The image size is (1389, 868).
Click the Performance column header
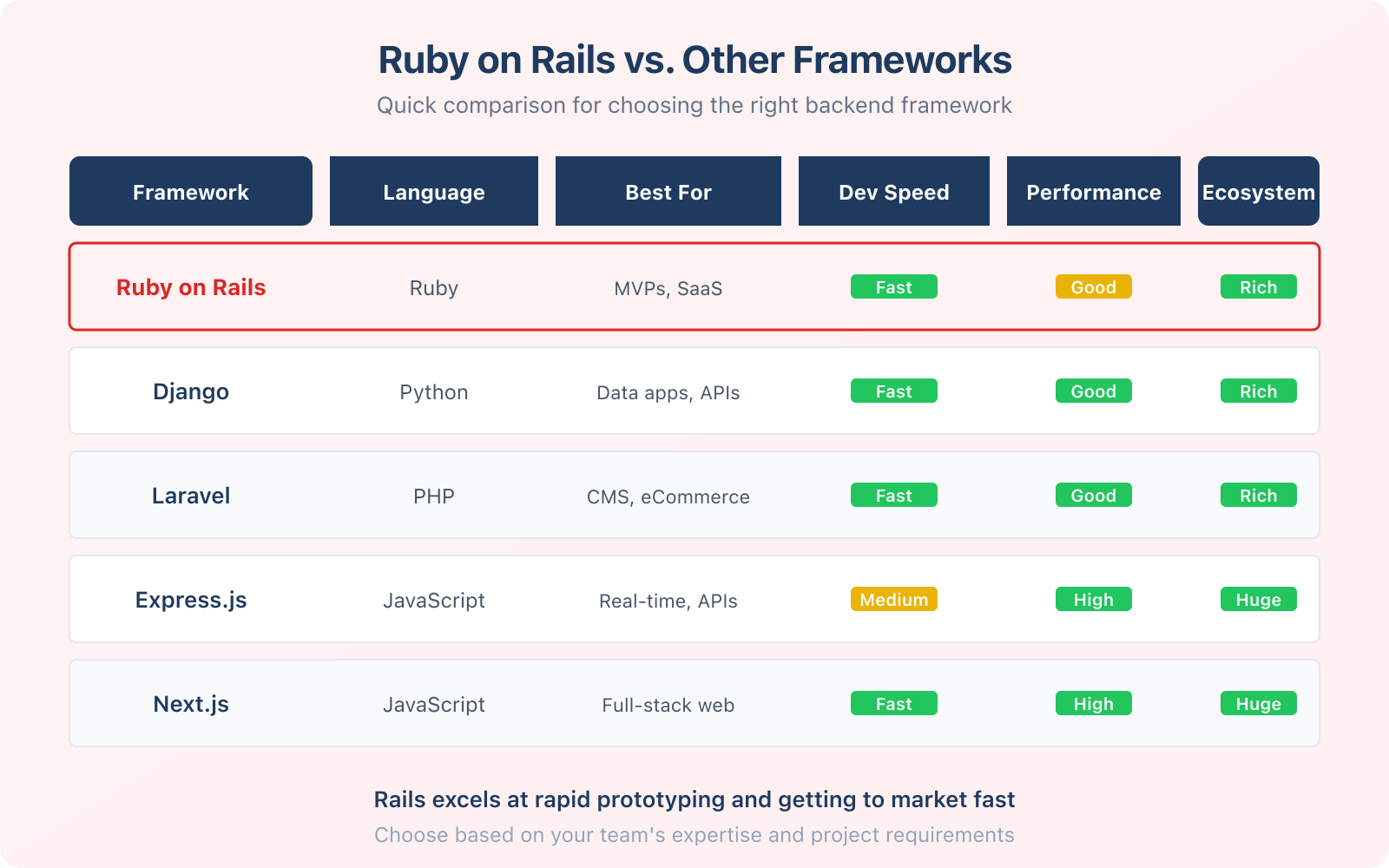click(1093, 191)
